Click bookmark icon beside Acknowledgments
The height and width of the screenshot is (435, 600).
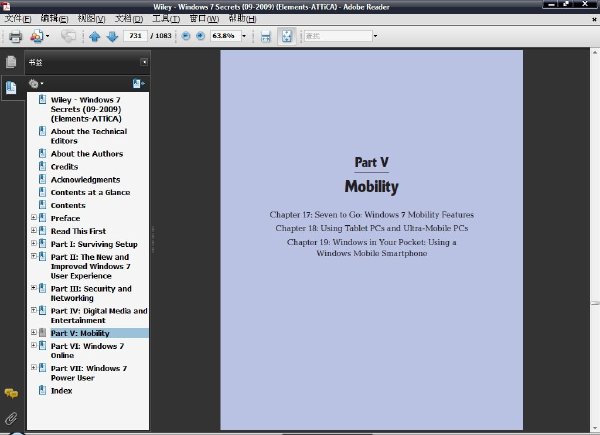pos(42,179)
